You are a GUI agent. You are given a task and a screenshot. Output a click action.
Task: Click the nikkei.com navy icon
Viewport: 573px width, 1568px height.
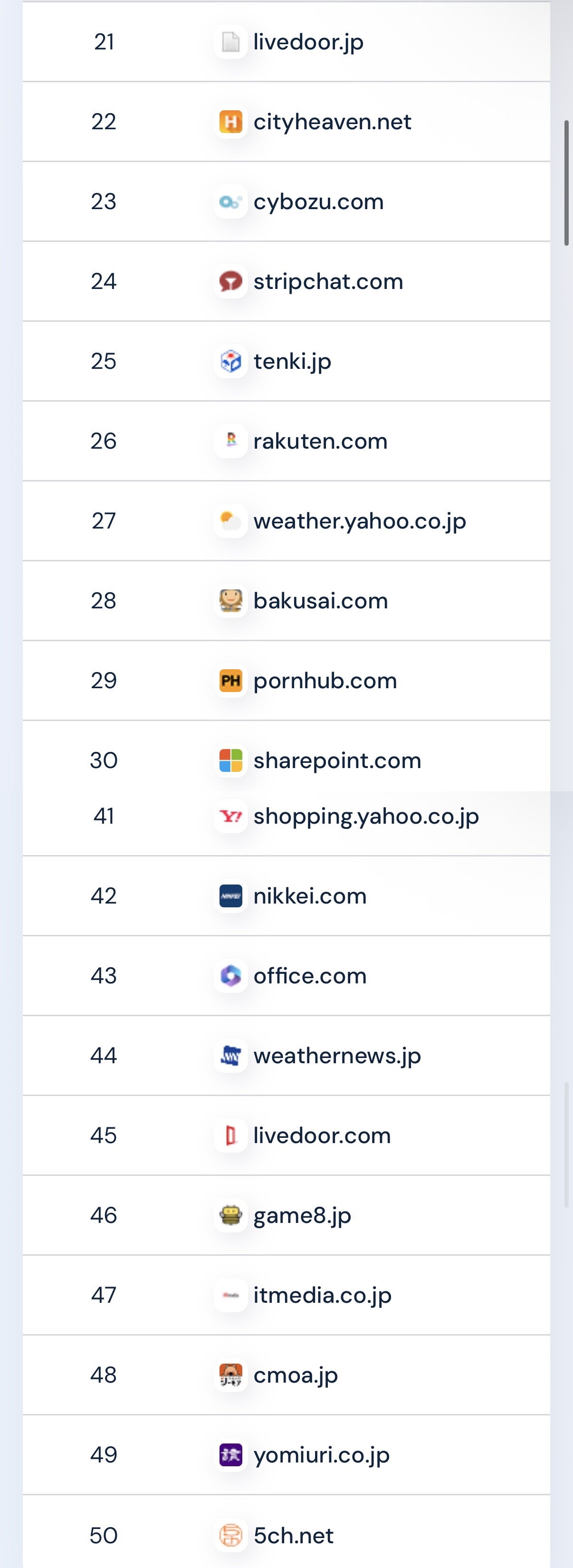(230, 896)
